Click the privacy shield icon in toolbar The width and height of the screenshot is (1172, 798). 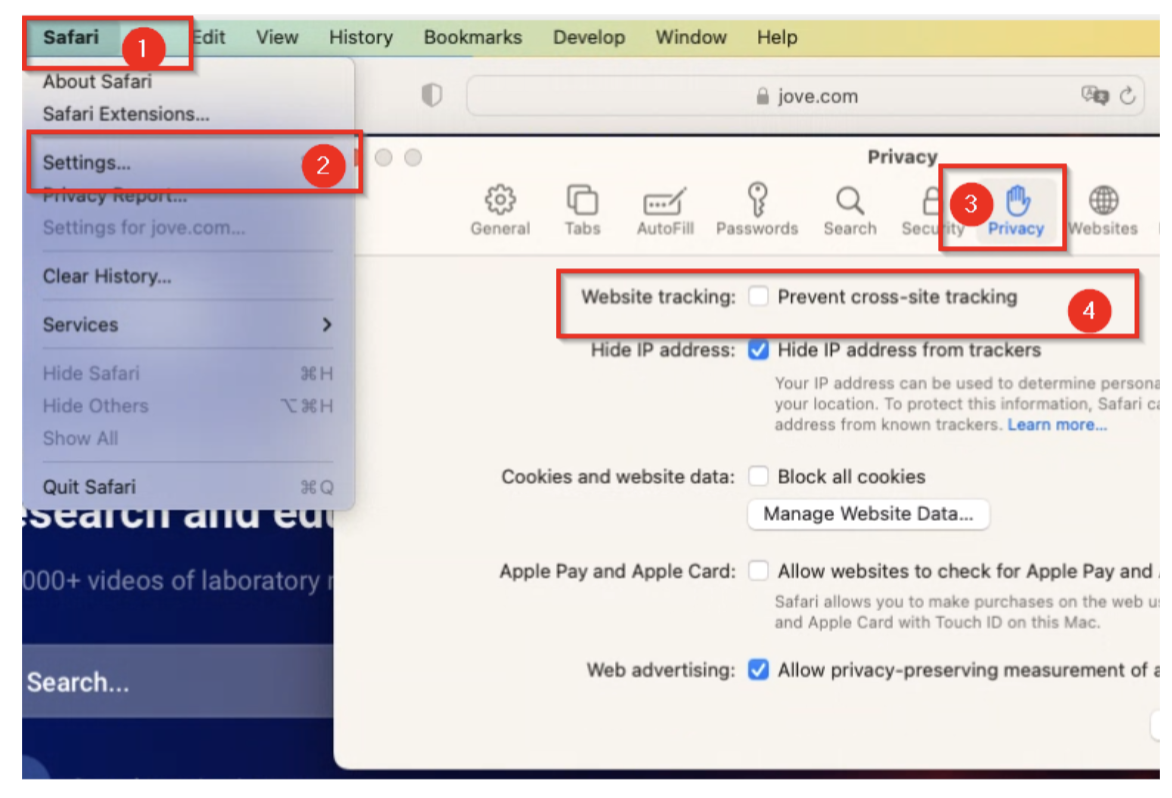[x=432, y=95]
